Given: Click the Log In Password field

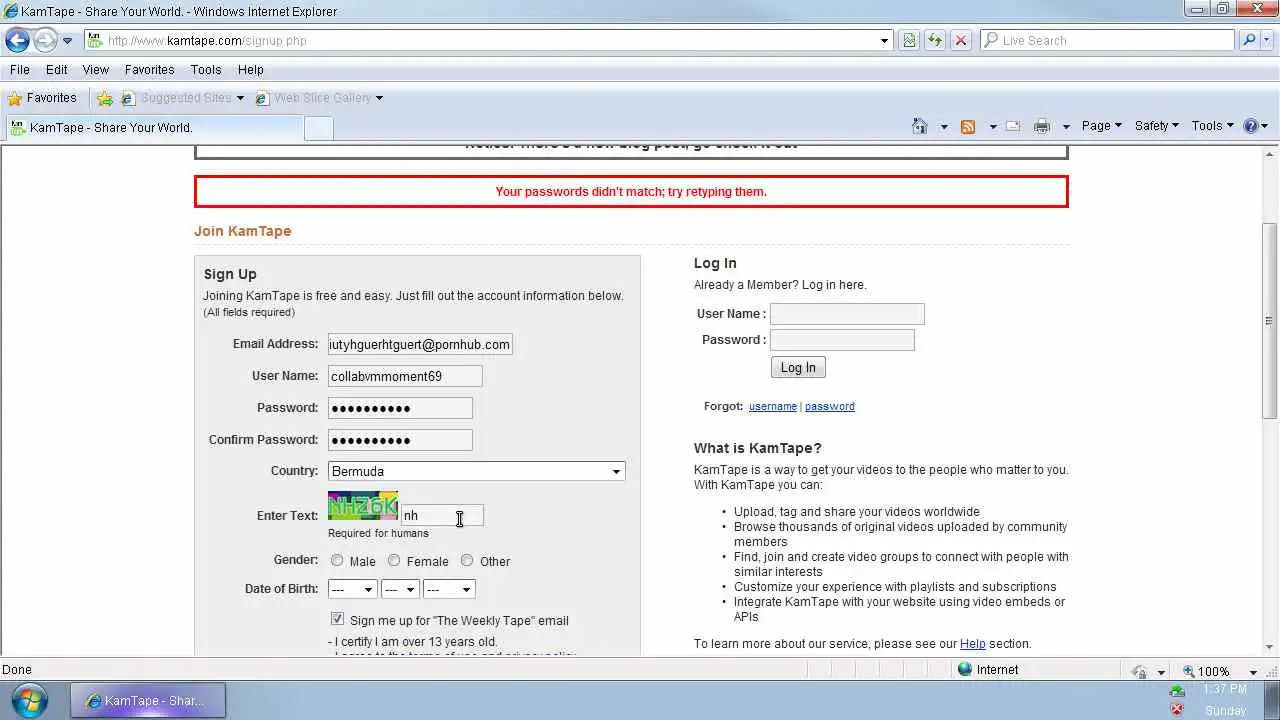Looking at the screenshot, I should pyautogui.click(x=842, y=340).
